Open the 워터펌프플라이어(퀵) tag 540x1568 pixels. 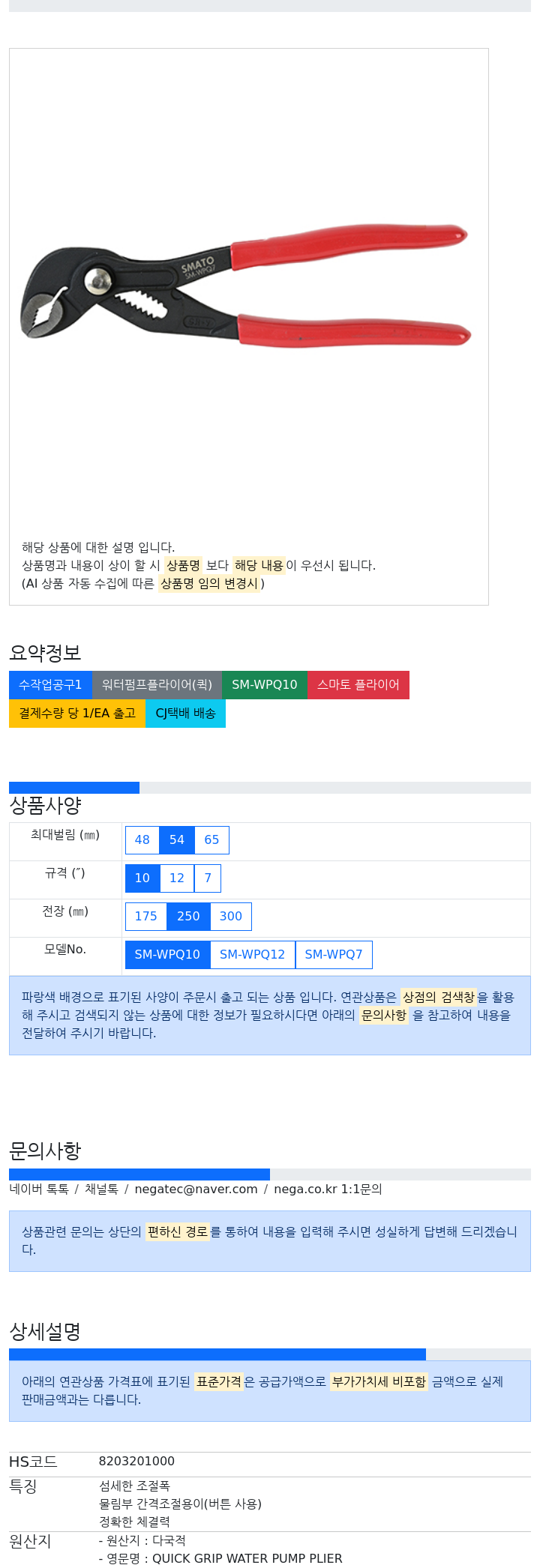157,685
